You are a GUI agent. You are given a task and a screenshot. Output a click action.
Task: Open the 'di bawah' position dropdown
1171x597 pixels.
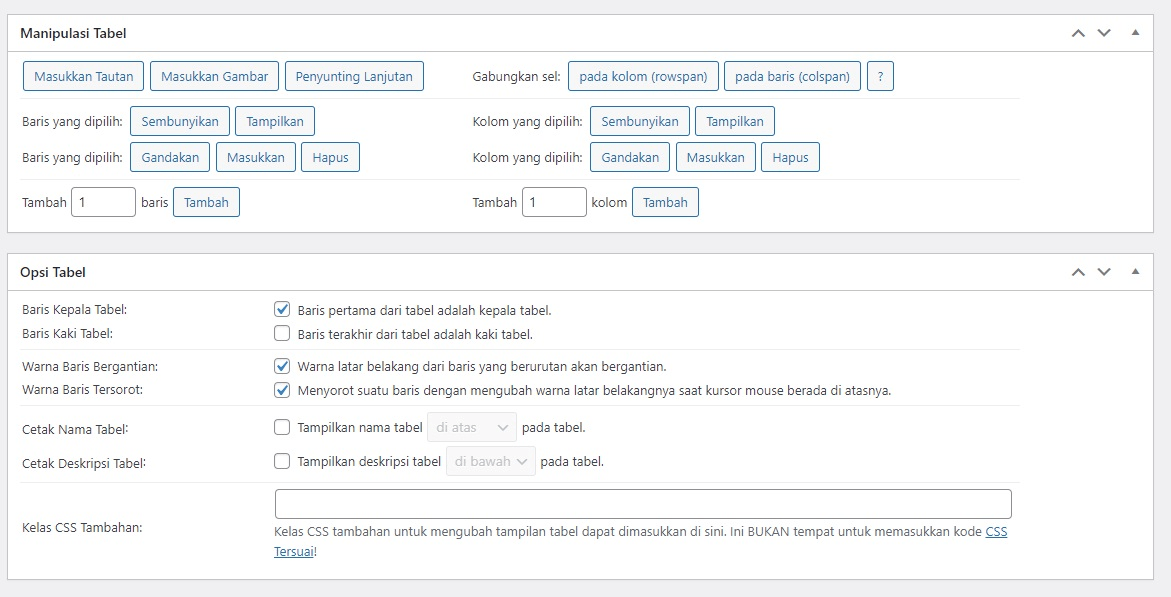click(x=490, y=461)
